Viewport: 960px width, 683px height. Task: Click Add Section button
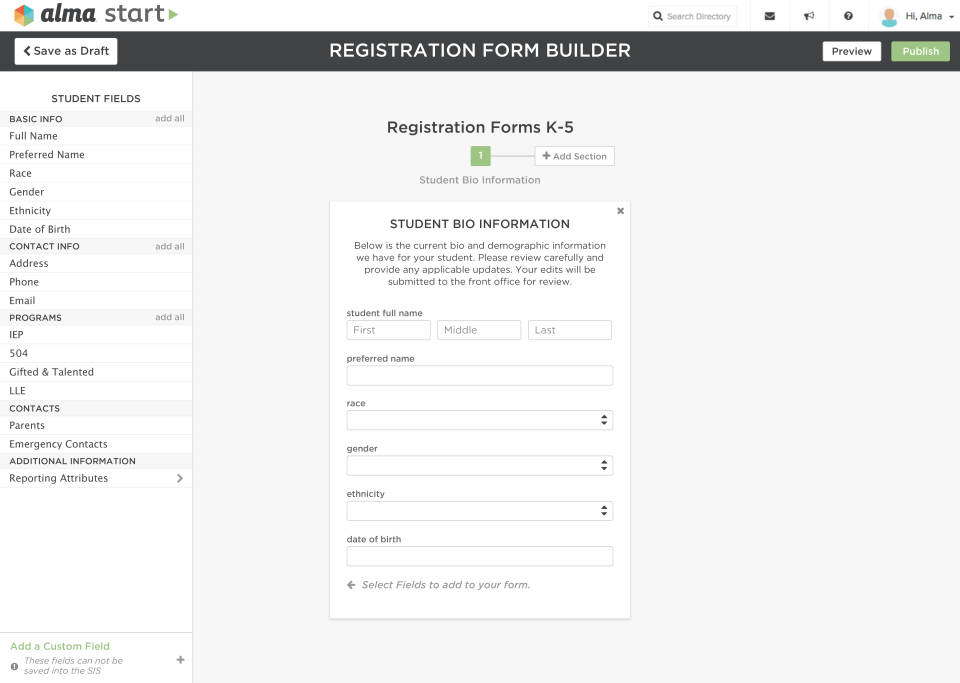[x=574, y=156]
